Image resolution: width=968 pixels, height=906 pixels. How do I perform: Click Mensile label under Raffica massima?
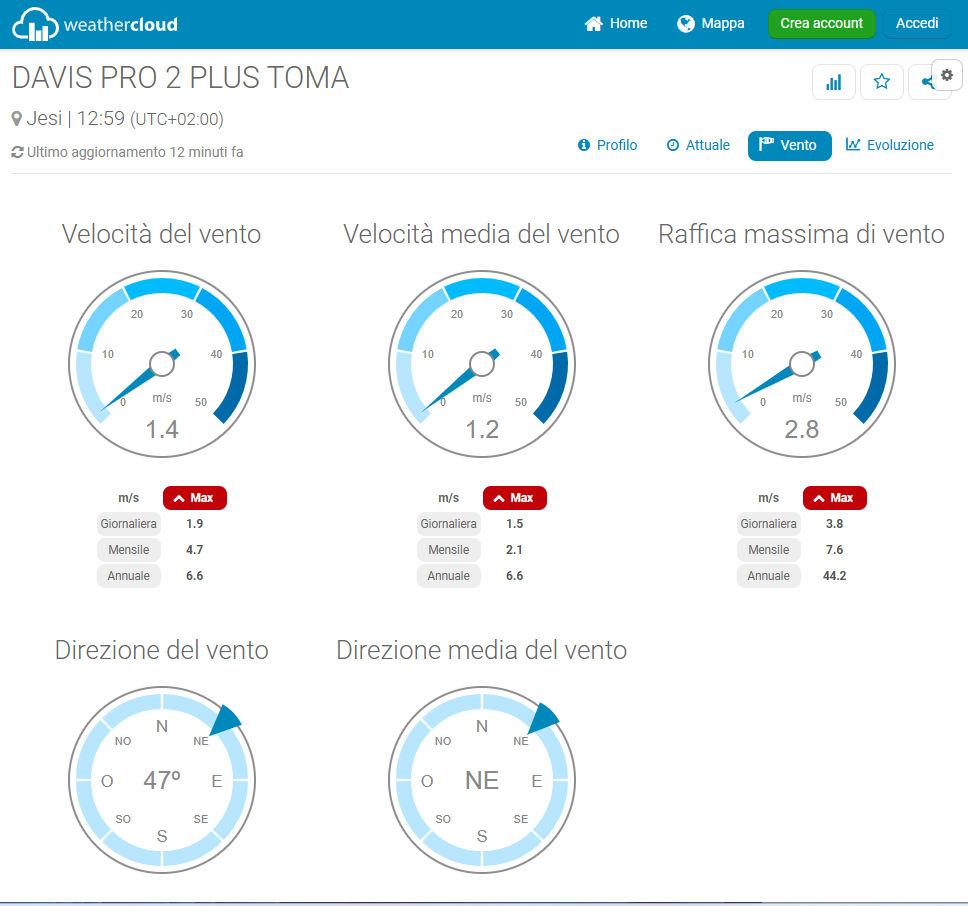tap(769, 549)
